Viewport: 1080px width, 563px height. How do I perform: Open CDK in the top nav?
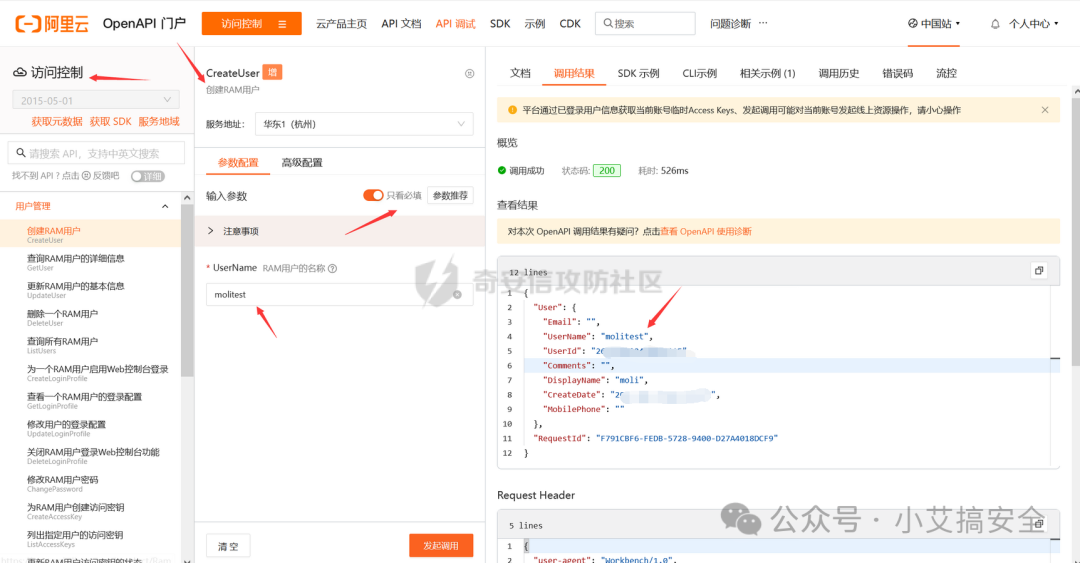pyautogui.click(x=570, y=23)
